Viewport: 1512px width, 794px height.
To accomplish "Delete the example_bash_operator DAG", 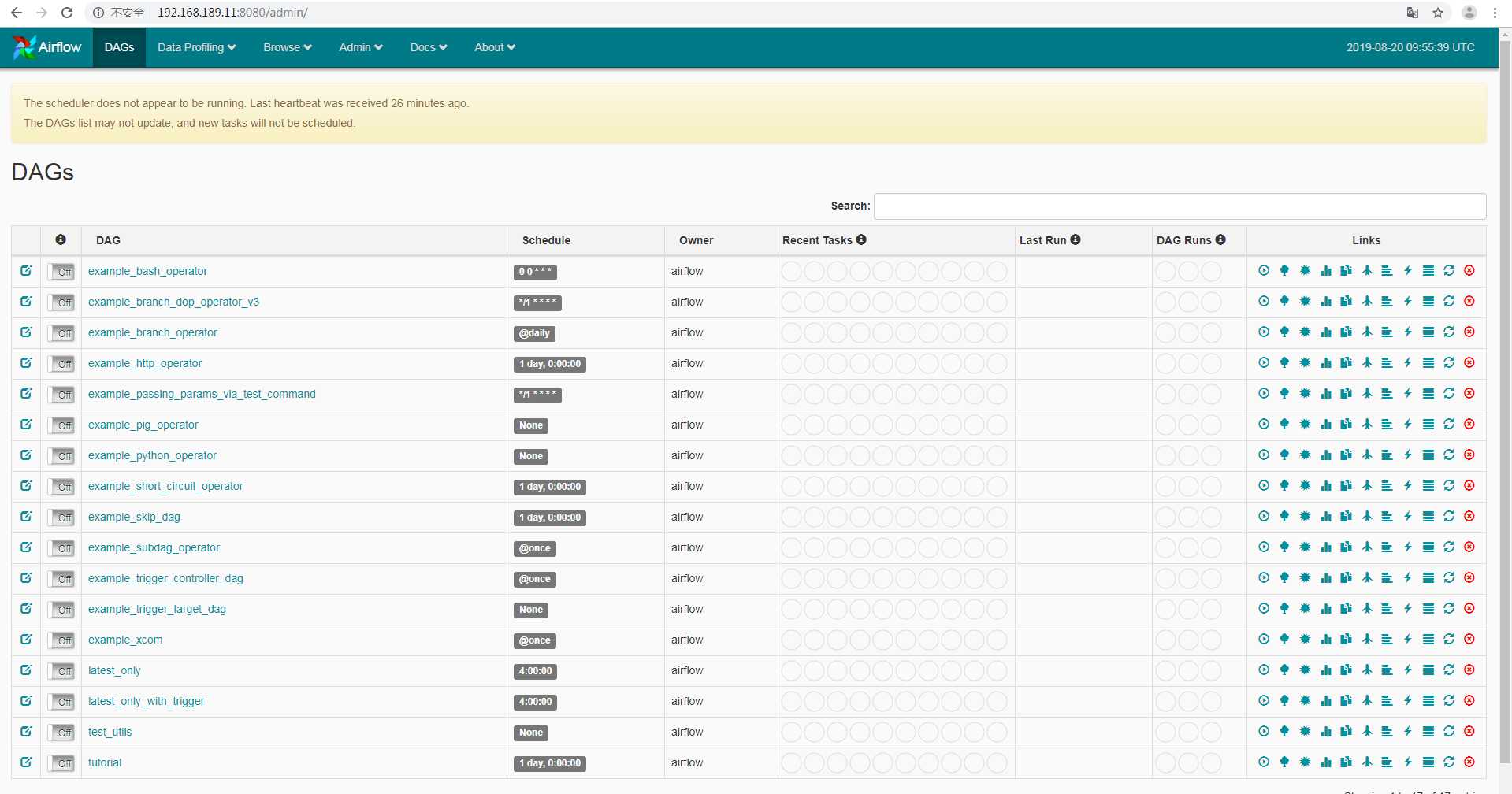I will tap(1469, 270).
